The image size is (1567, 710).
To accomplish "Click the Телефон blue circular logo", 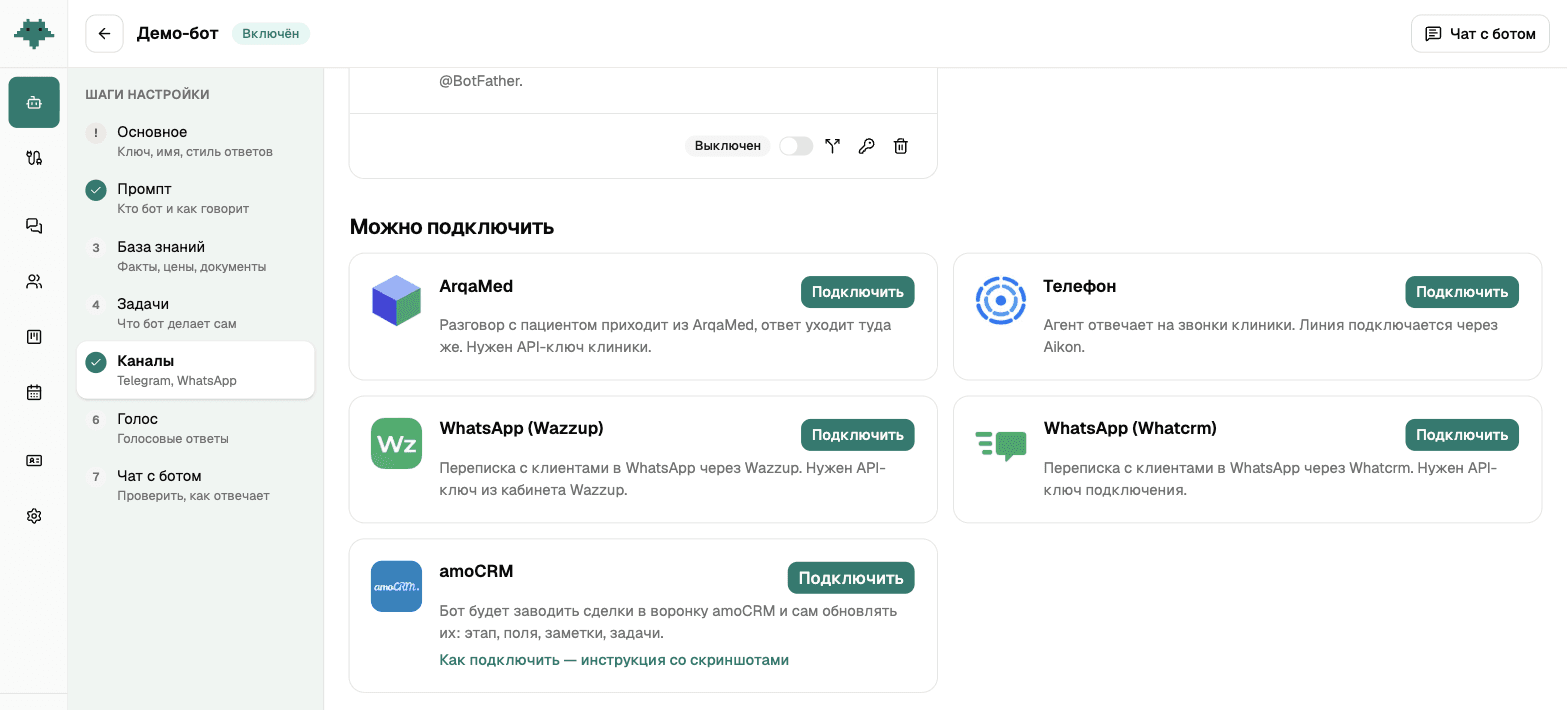I will coord(1001,300).
